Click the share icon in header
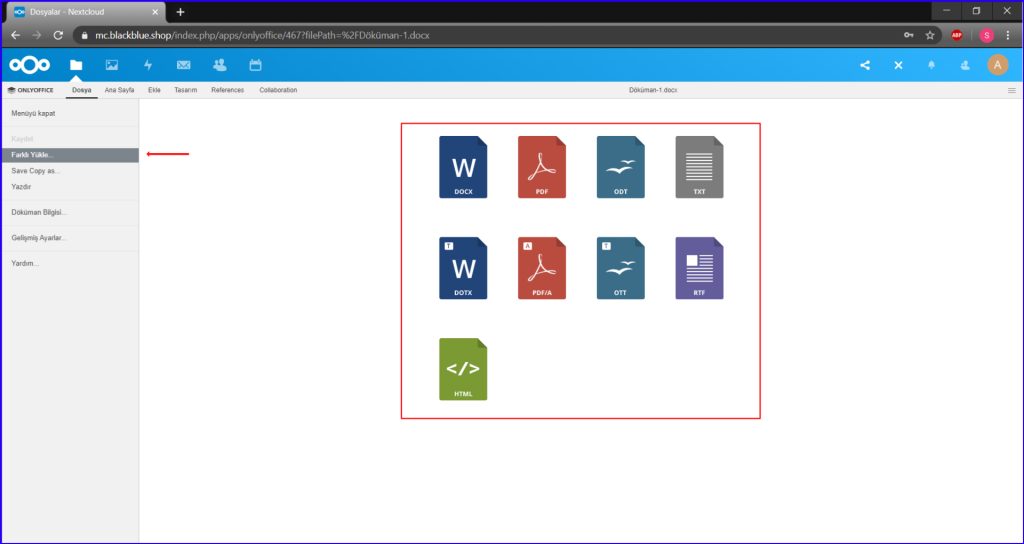 tap(865, 65)
